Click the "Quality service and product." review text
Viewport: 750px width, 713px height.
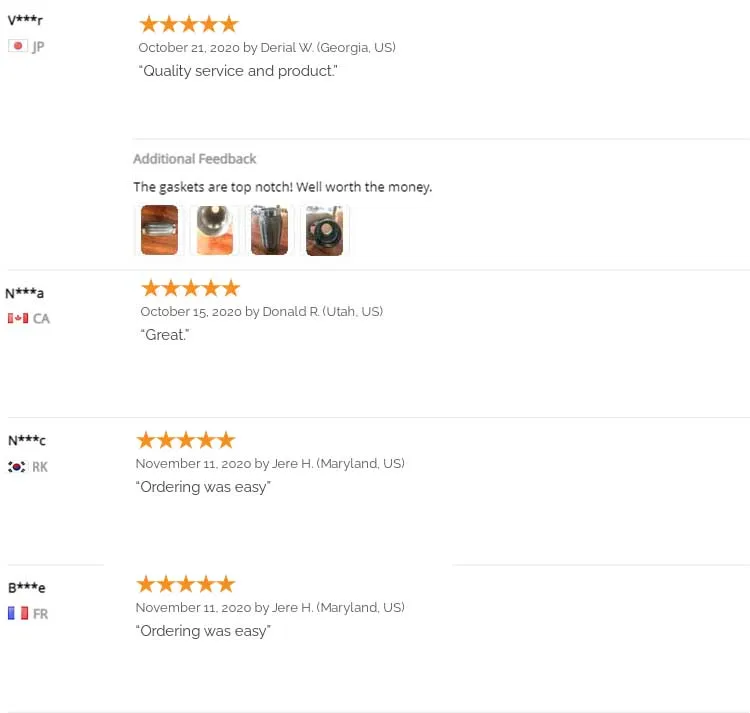pos(238,71)
